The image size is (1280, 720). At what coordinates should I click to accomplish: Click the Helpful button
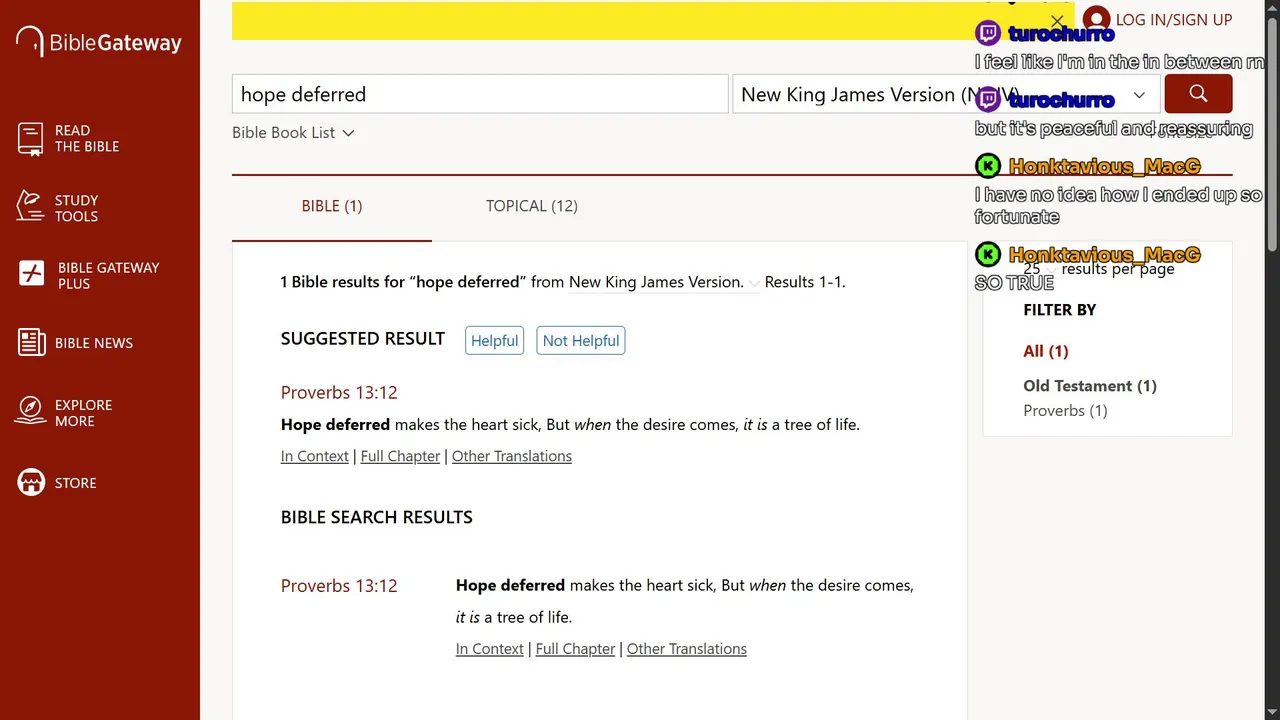(x=495, y=340)
